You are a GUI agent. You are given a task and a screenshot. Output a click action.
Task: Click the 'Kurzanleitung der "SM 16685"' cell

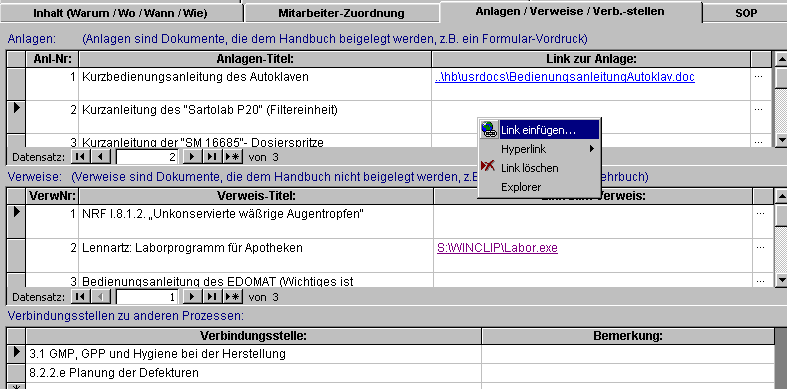click(x=255, y=141)
